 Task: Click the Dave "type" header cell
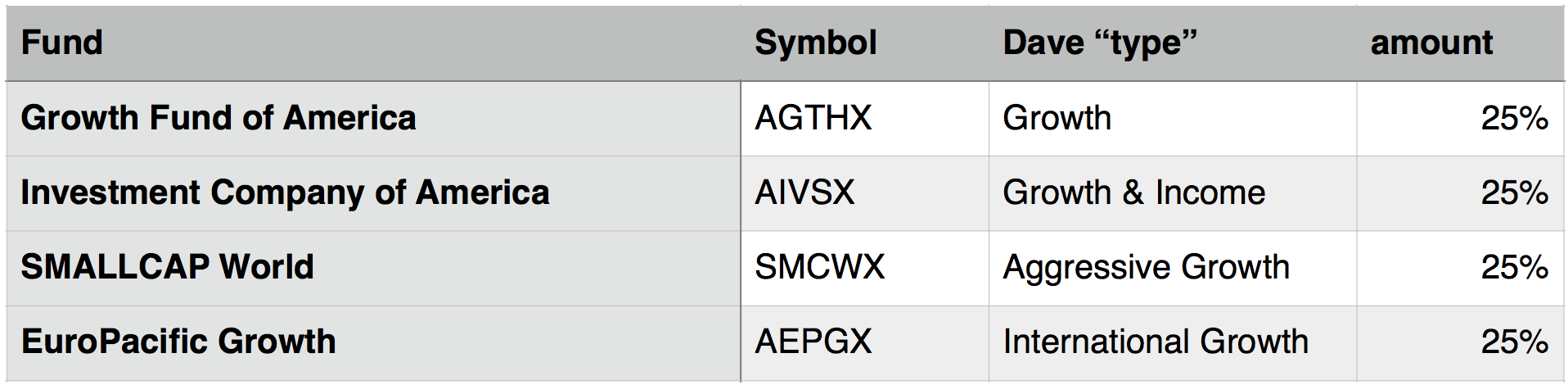click(x=1173, y=43)
